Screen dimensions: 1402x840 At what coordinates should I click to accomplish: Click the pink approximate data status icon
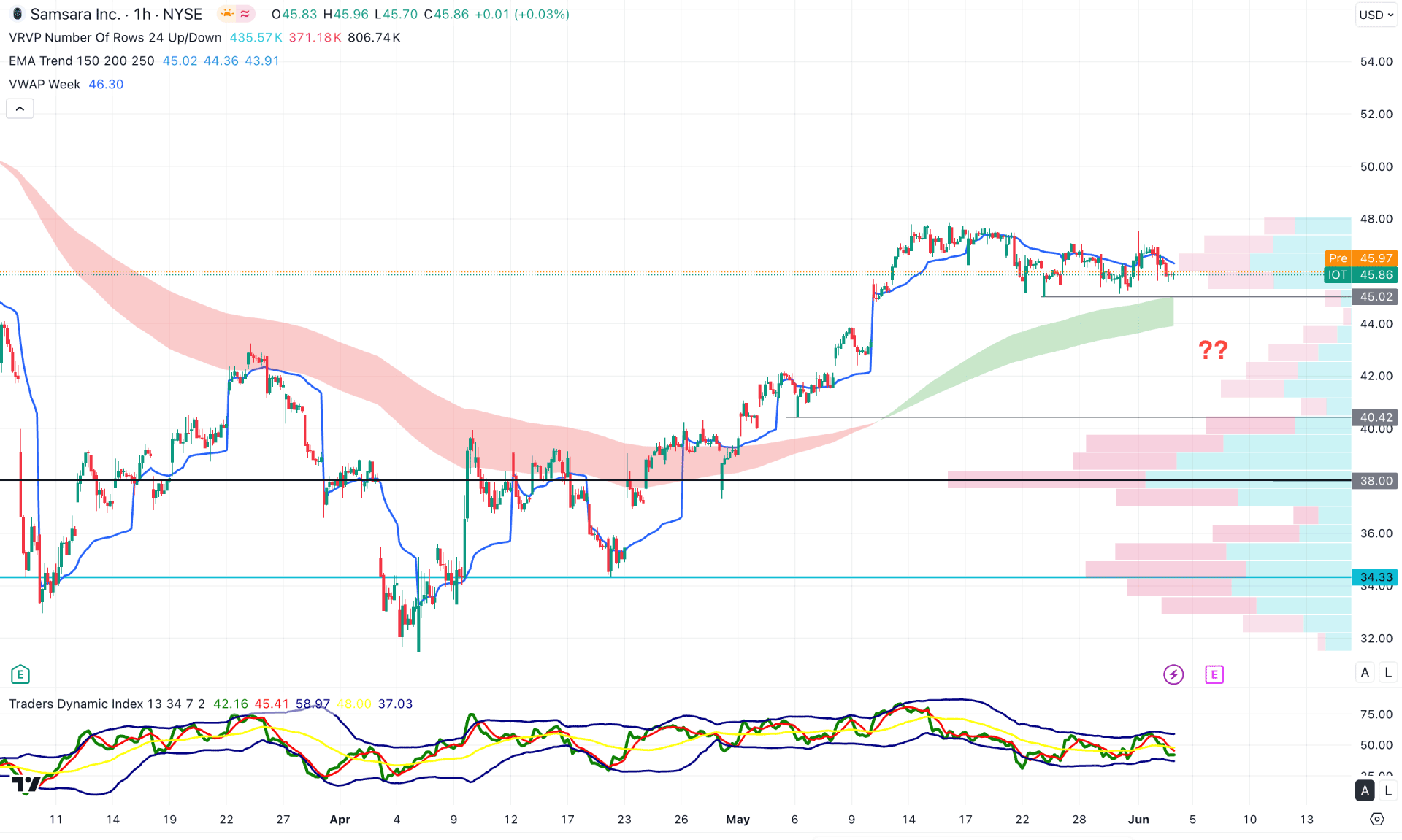[x=245, y=14]
